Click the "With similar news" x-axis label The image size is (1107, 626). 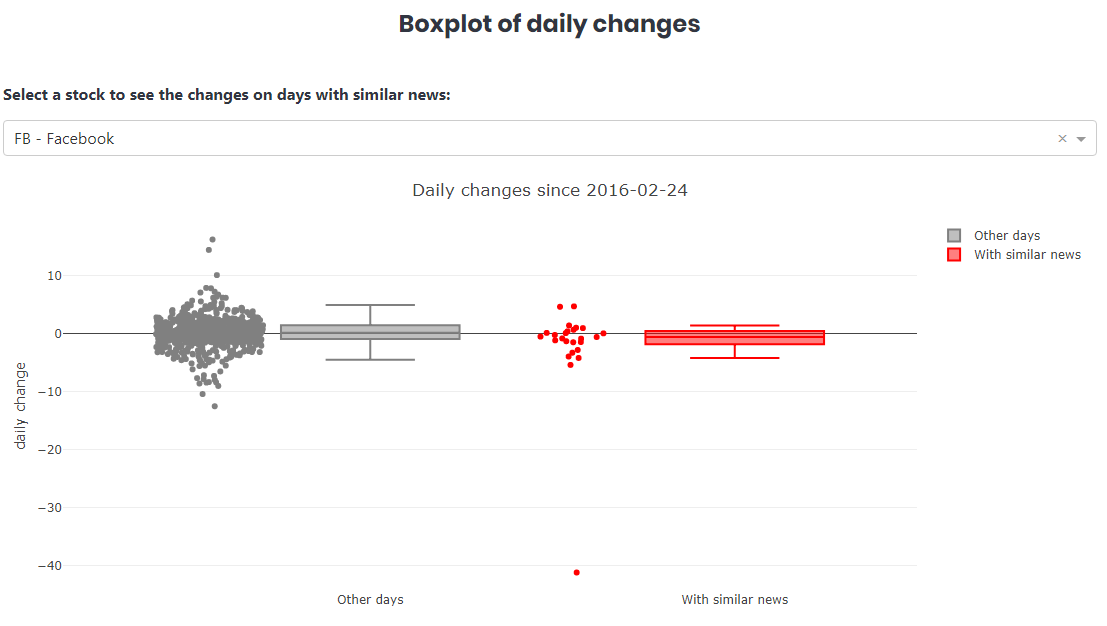pyautogui.click(x=734, y=600)
